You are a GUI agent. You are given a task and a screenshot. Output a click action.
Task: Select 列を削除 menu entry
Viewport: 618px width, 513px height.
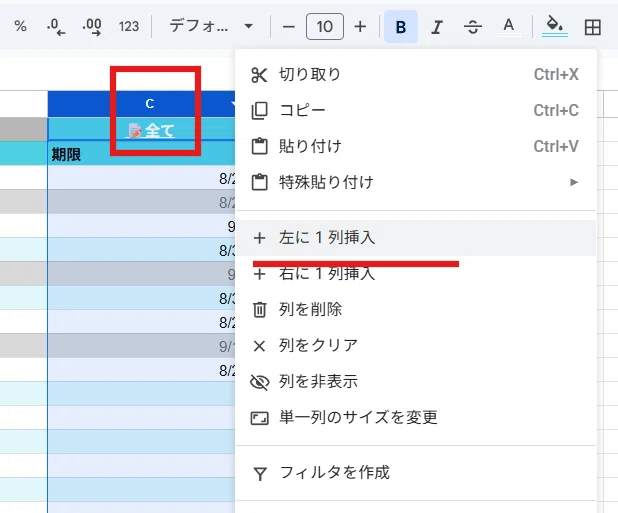coord(416,309)
